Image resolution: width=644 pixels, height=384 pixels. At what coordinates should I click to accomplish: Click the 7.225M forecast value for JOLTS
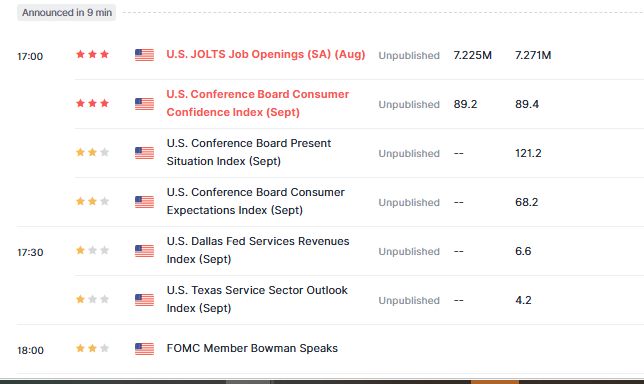472,55
